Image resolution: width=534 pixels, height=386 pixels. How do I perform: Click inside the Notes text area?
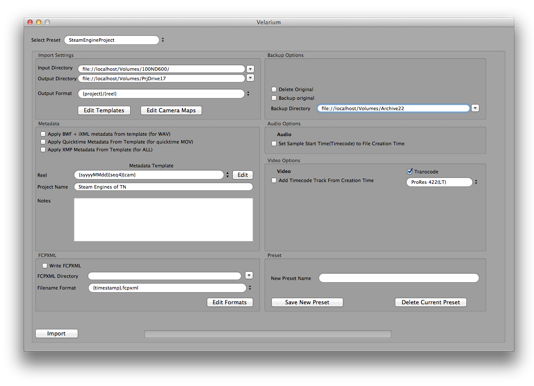(x=163, y=219)
